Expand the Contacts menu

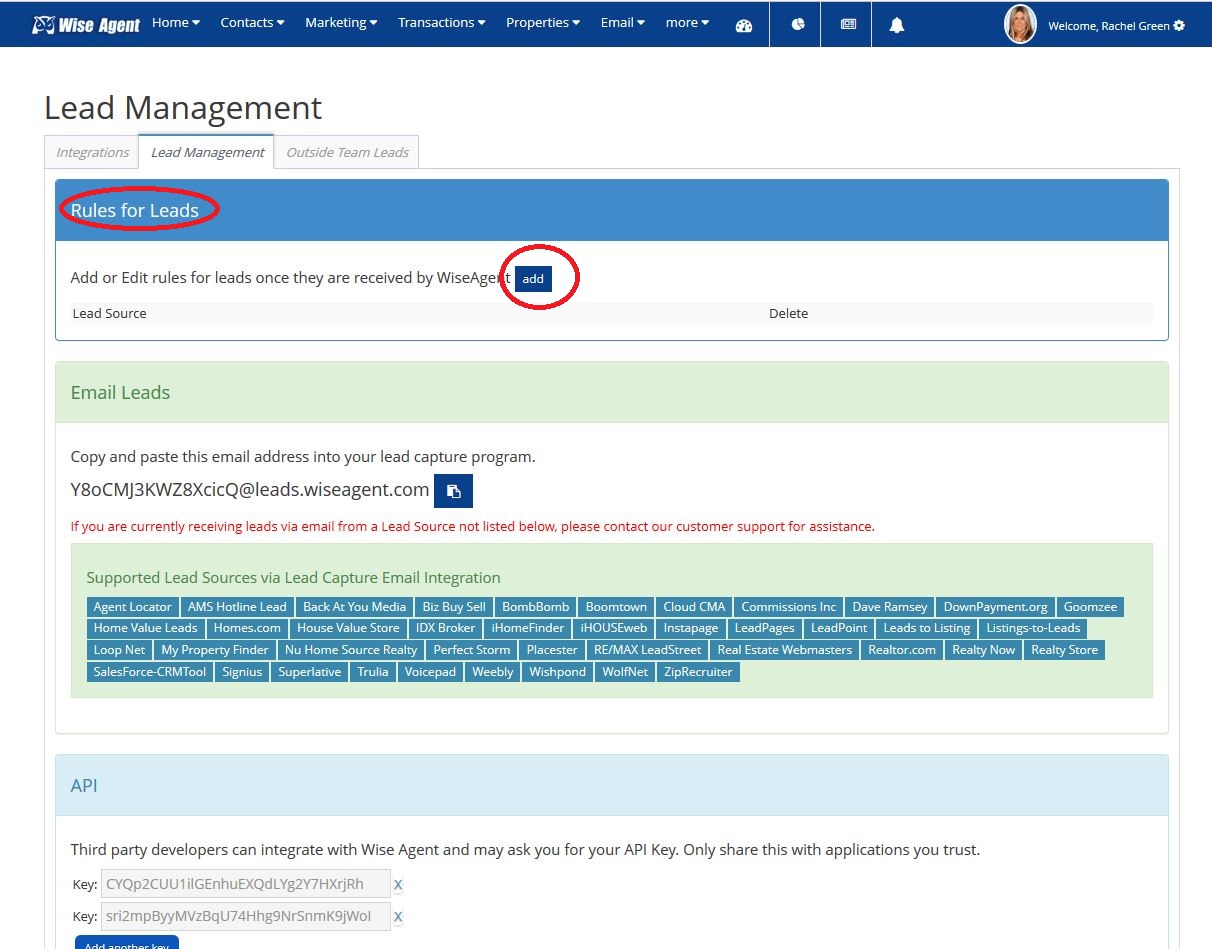(252, 22)
